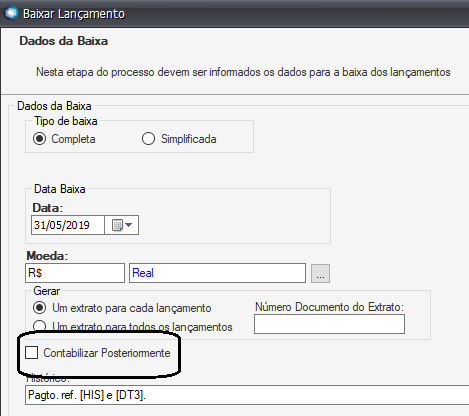The image size is (469, 416).
Task: Select Um extrato para cada lançamento
Action: click(39, 308)
